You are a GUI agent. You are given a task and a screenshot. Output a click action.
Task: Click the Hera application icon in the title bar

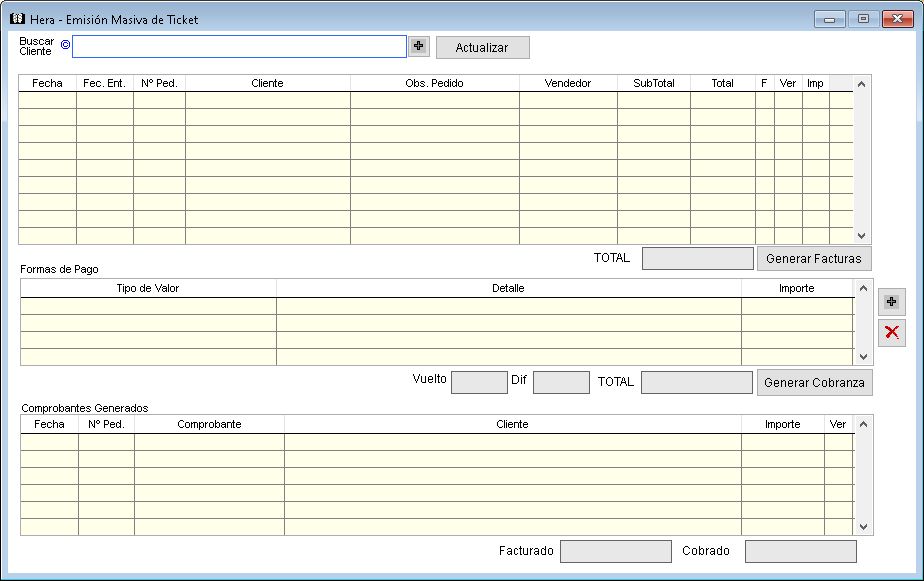tap(16, 19)
